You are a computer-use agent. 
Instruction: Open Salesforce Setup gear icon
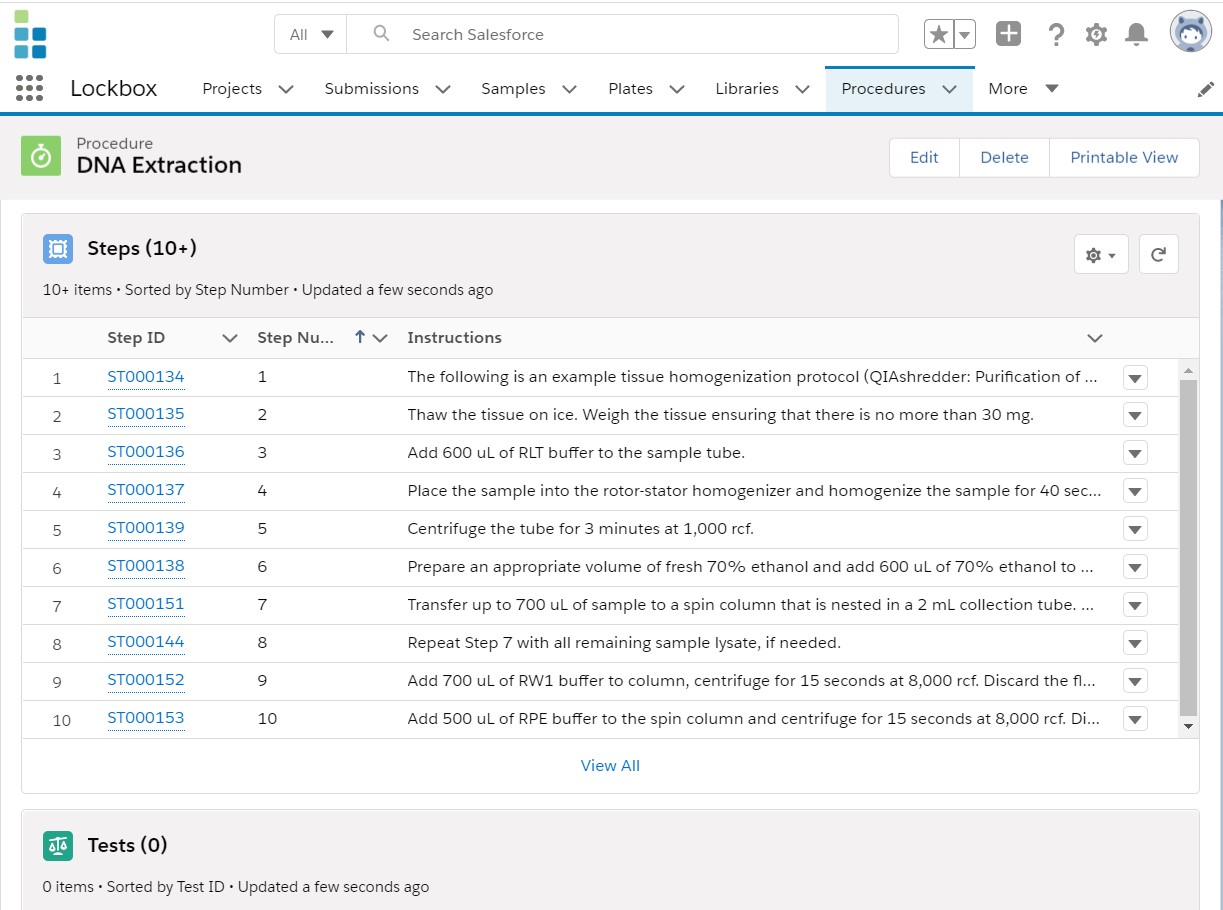tap(1096, 34)
